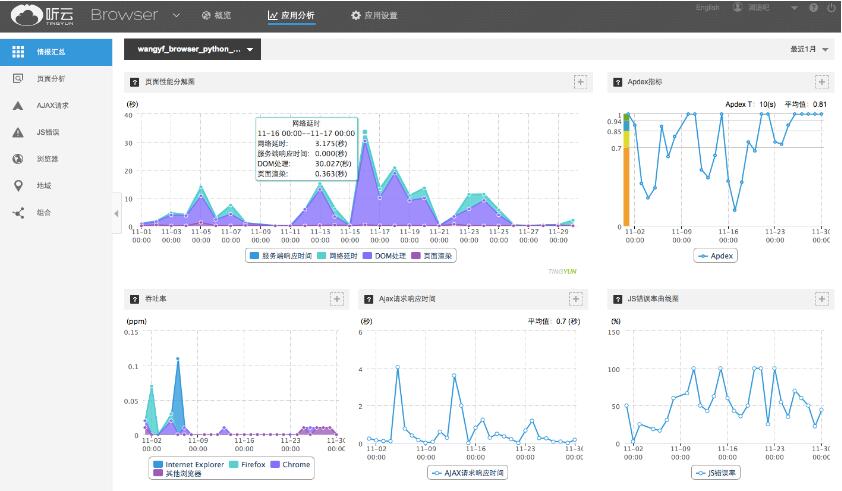This screenshot has width=842, height=491.
Task: Switch to the 概览 tab
Action: 217,16
